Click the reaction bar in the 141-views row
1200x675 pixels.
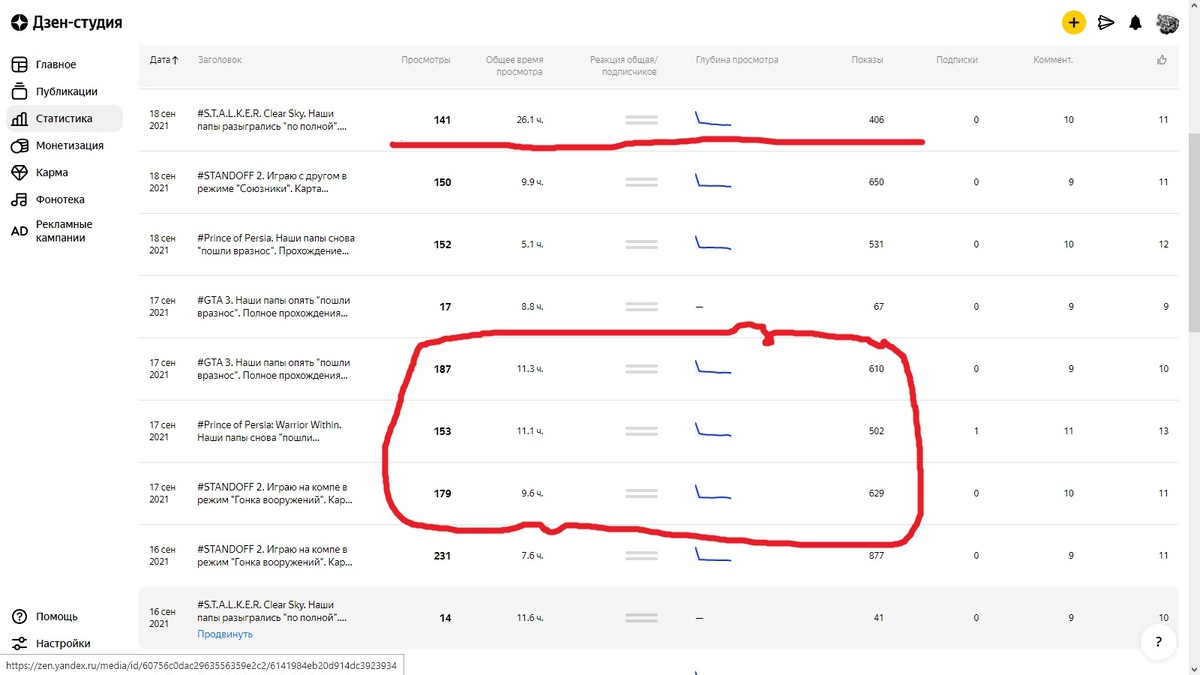point(641,120)
